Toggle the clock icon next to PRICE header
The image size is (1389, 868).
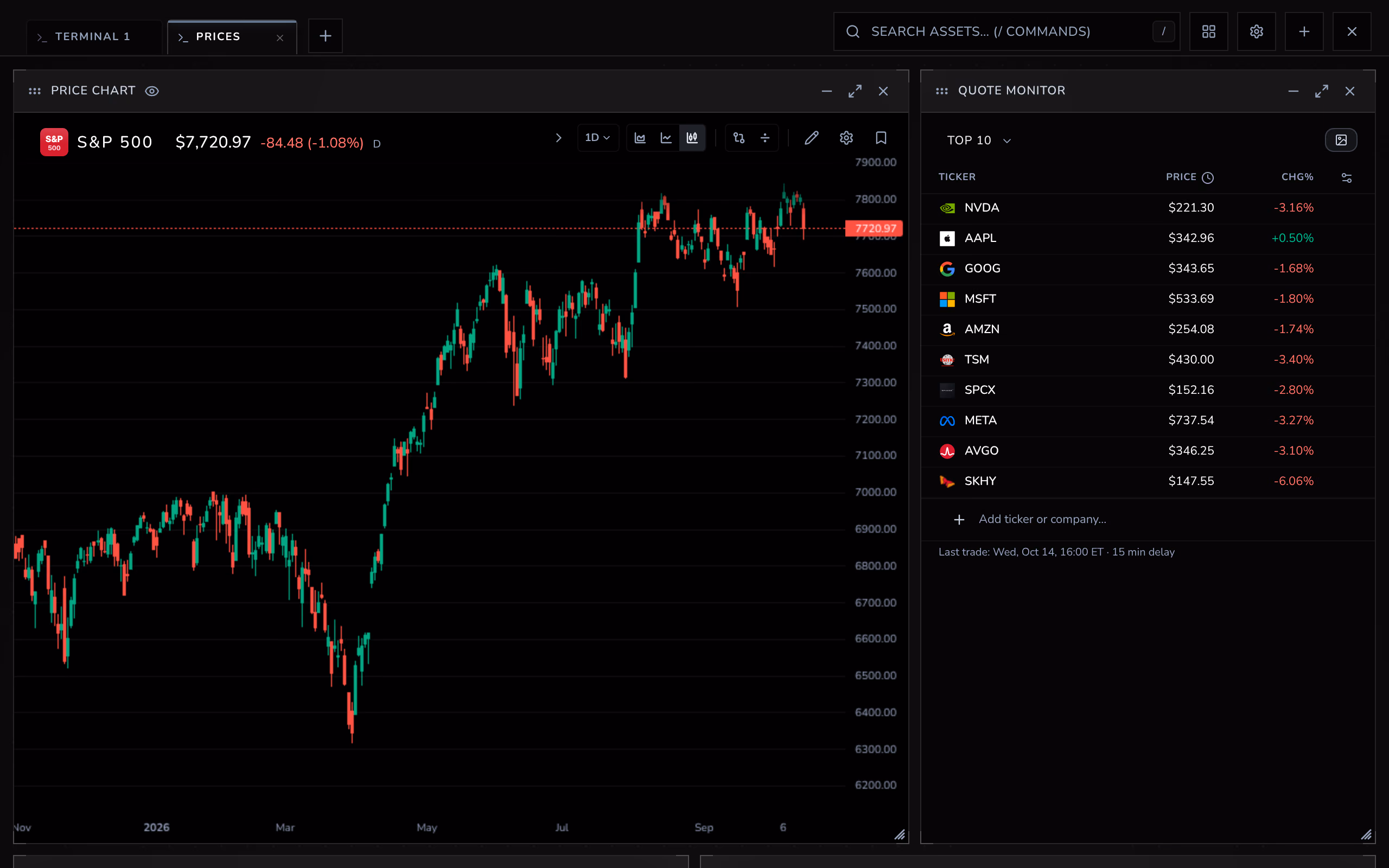[1208, 178]
